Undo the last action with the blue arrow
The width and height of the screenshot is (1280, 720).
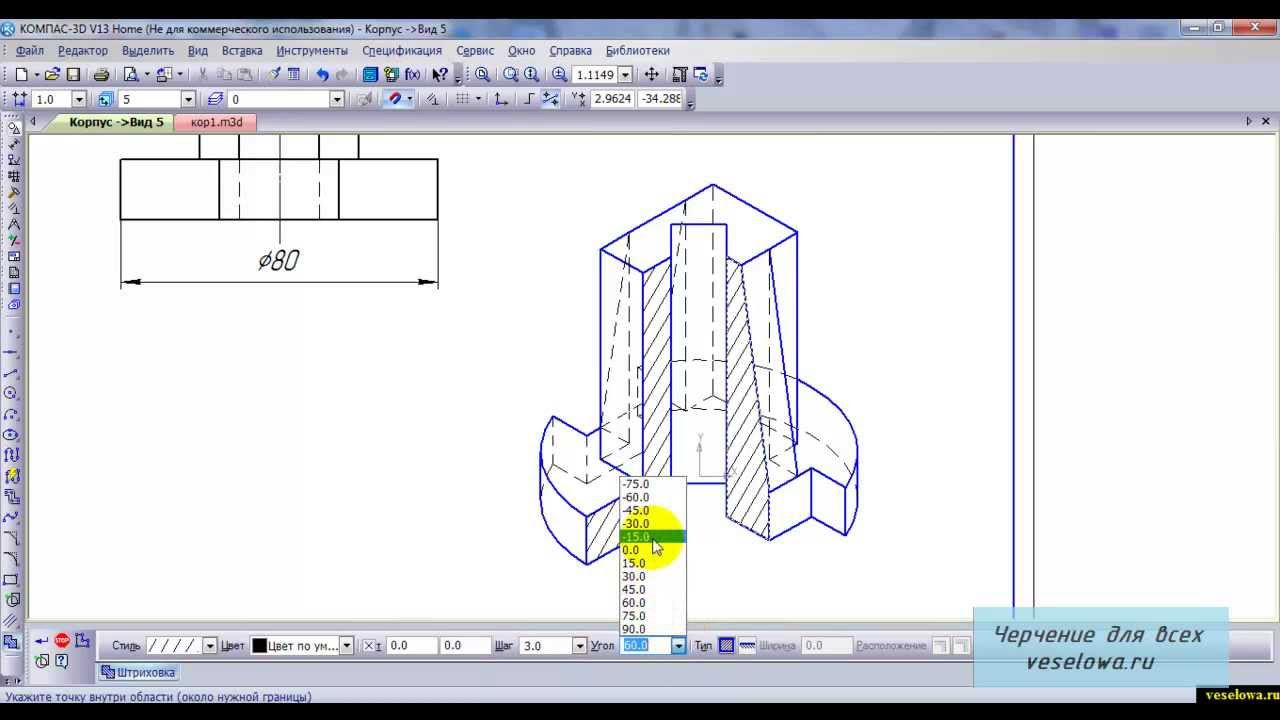(x=322, y=75)
